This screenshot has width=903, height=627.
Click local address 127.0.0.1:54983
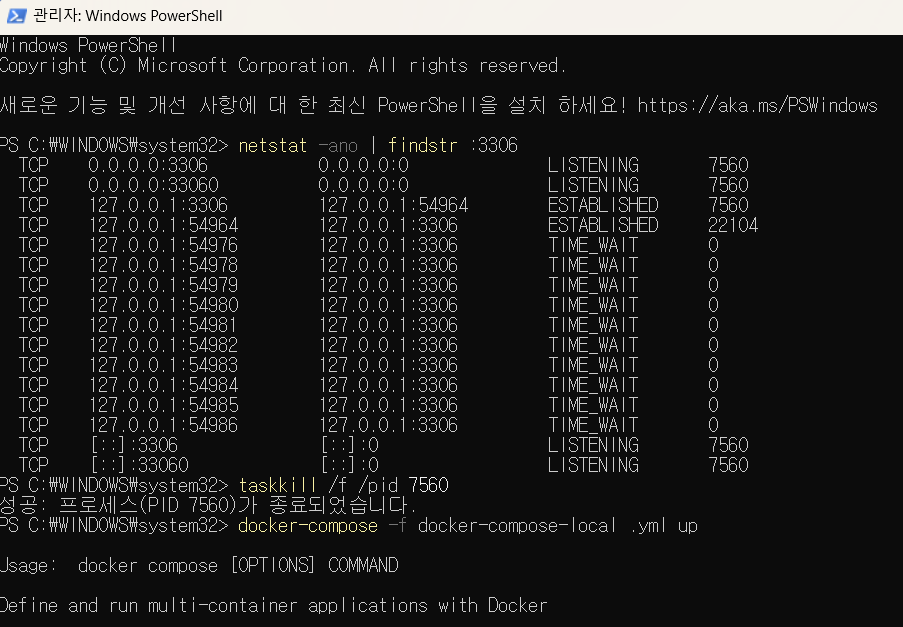(x=163, y=365)
